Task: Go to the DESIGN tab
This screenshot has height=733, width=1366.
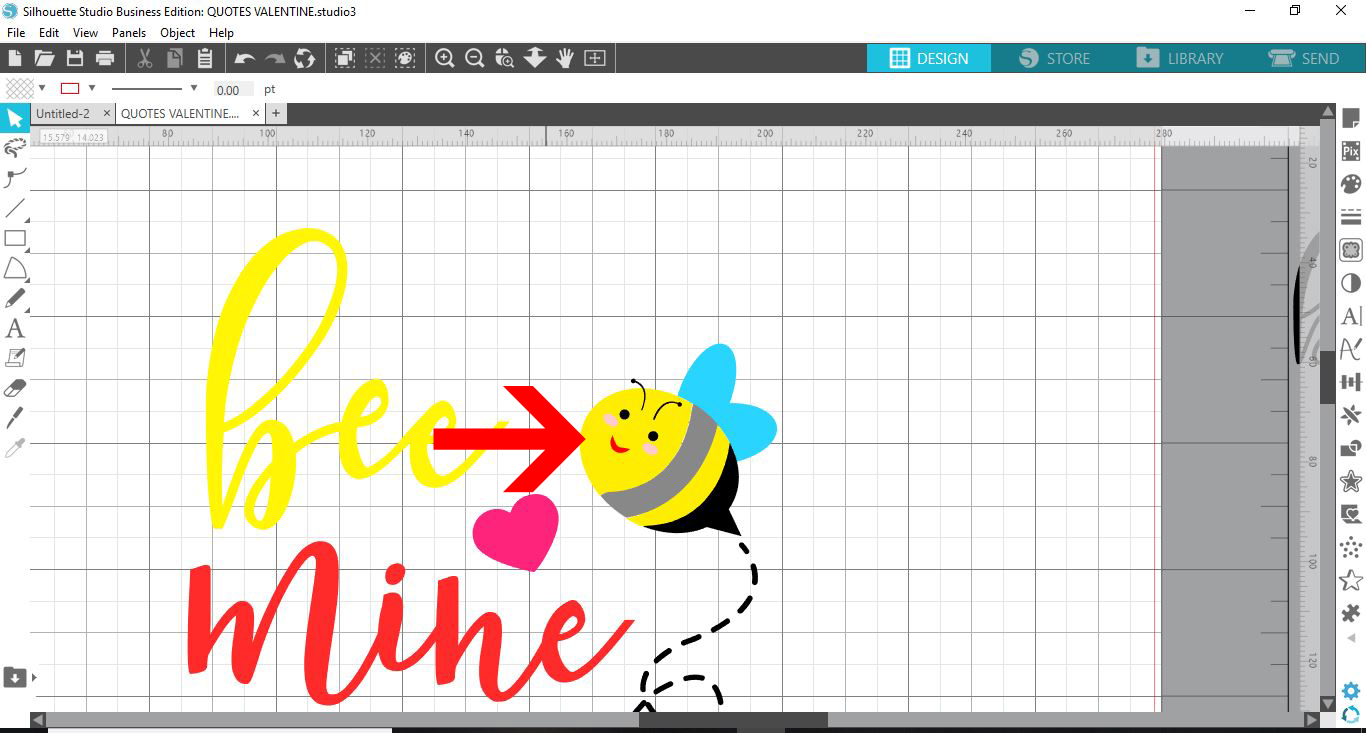Action: [929, 58]
